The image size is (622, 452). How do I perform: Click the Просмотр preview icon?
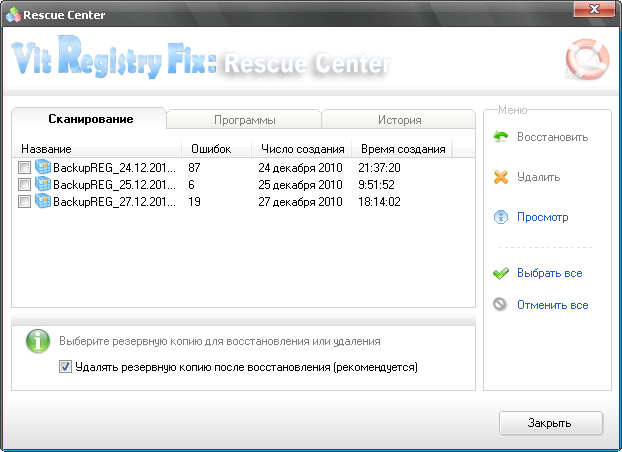pos(501,217)
